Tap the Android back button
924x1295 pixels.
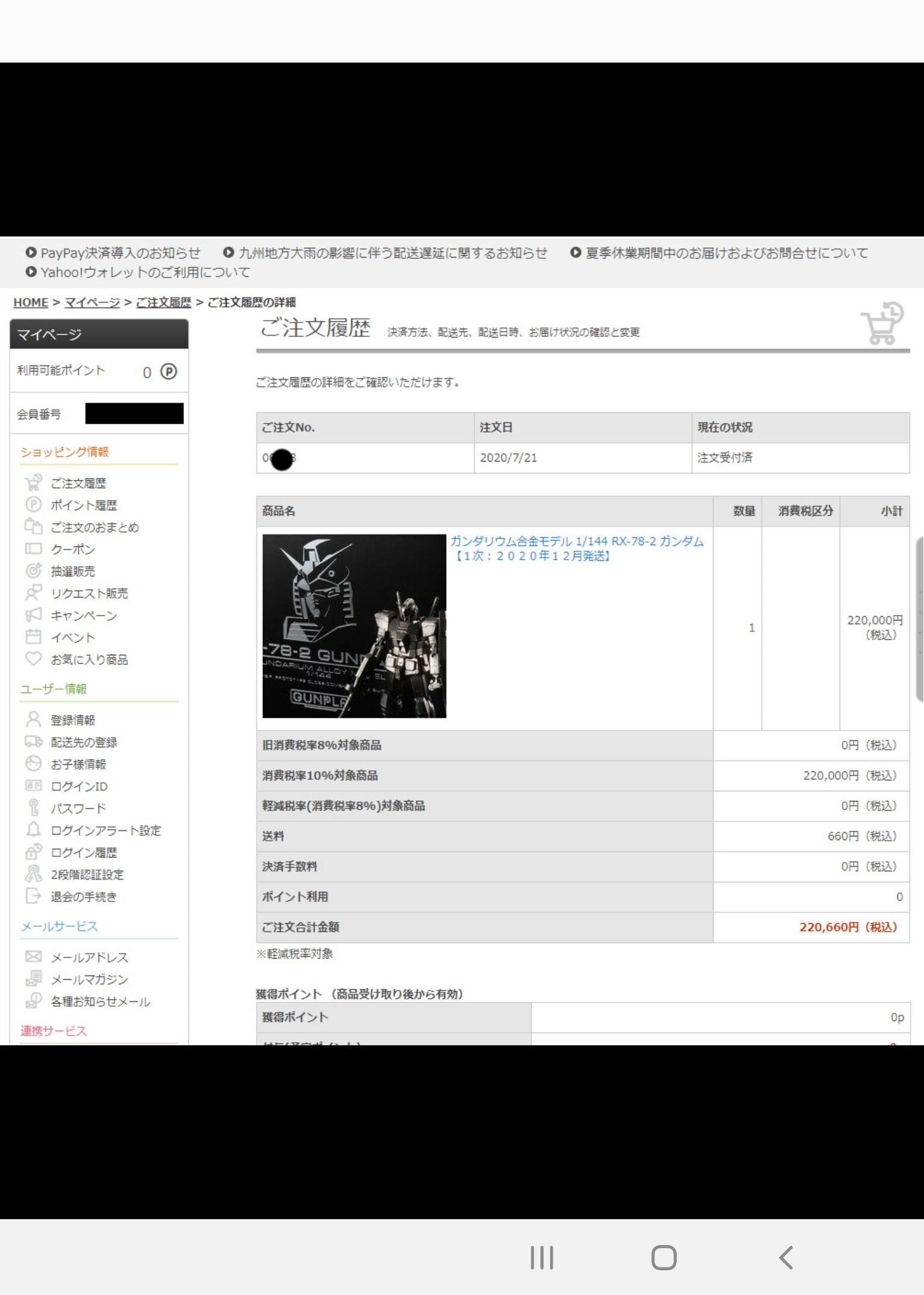click(786, 1258)
